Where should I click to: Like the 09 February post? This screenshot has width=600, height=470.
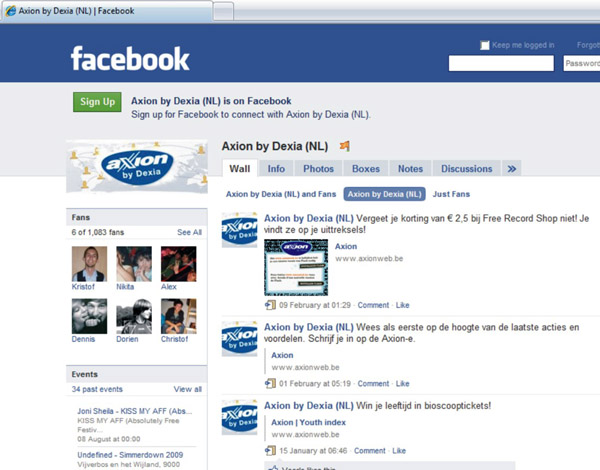coord(403,305)
